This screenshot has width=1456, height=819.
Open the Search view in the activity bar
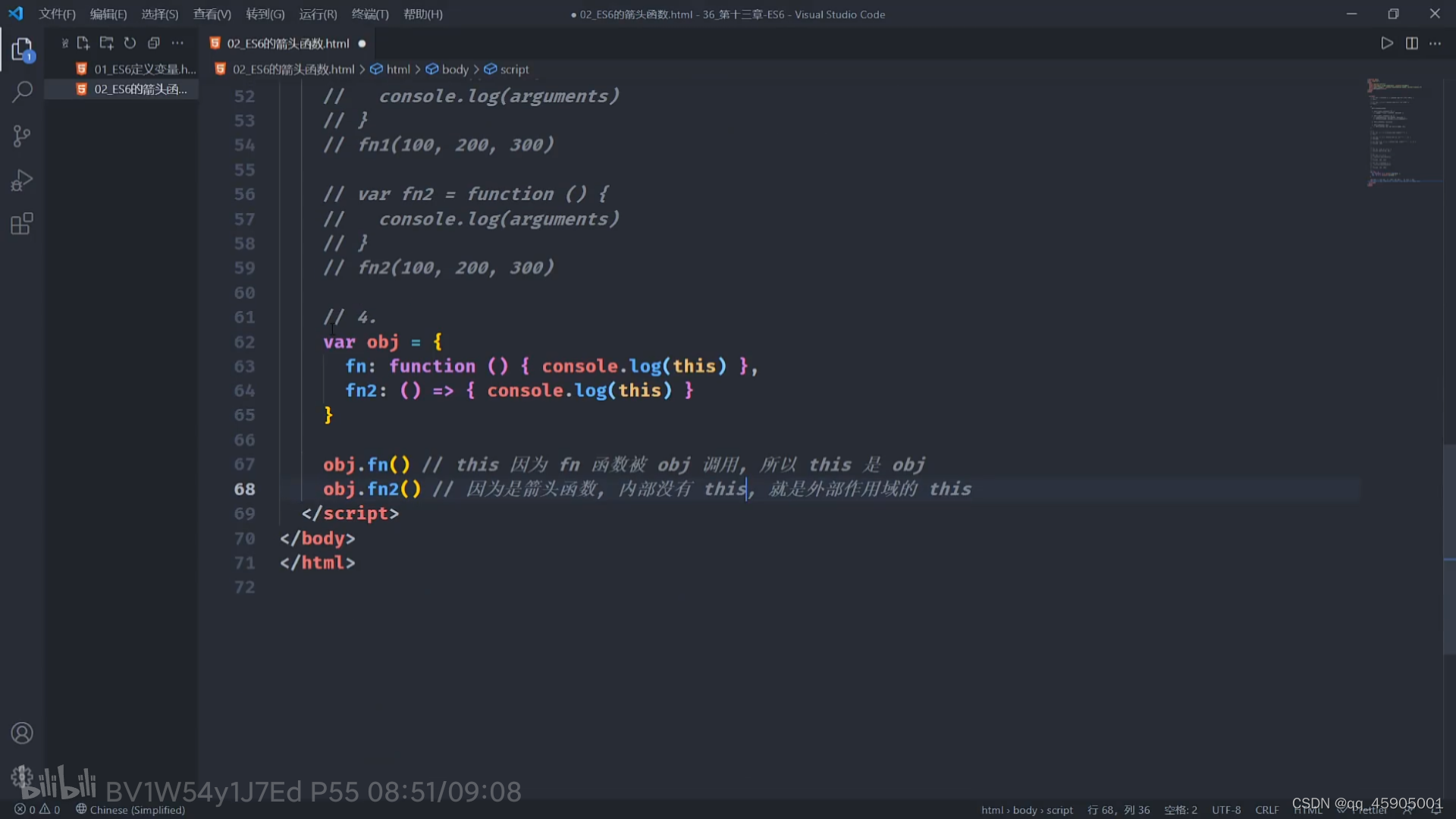pyautogui.click(x=22, y=93)
